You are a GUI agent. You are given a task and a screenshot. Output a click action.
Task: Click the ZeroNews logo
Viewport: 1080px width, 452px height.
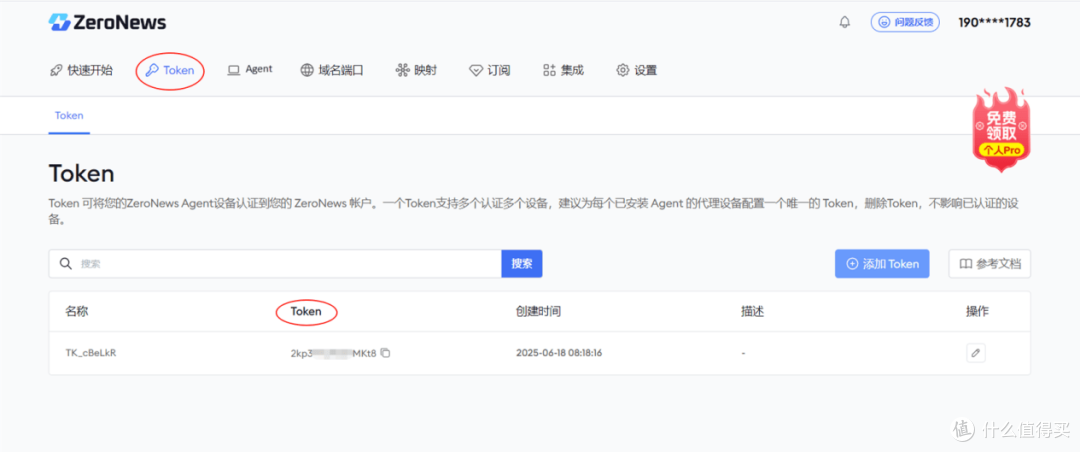(x=107, y=22)
